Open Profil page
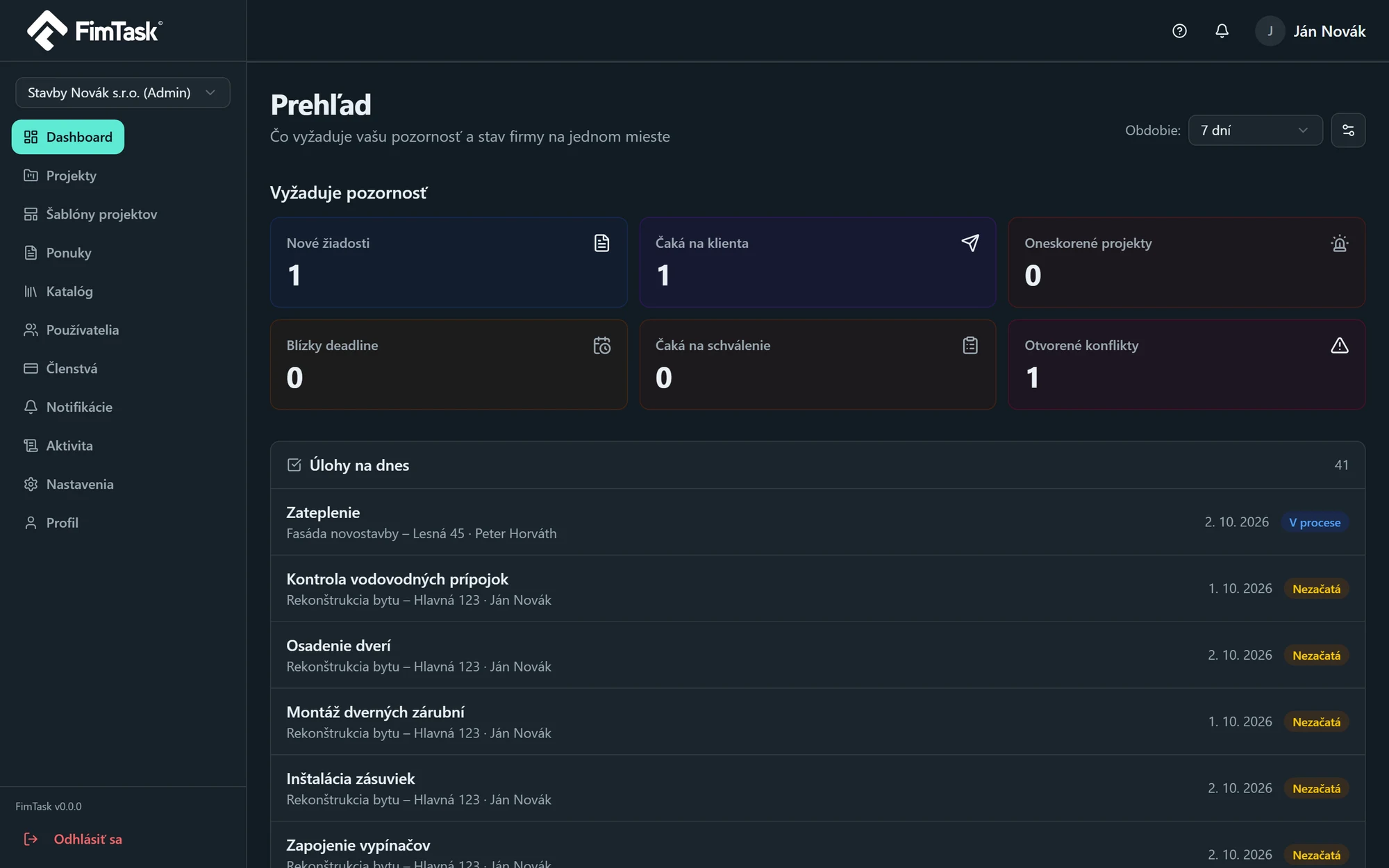Viewport: 1389px width, 868px height. [51, 523]
